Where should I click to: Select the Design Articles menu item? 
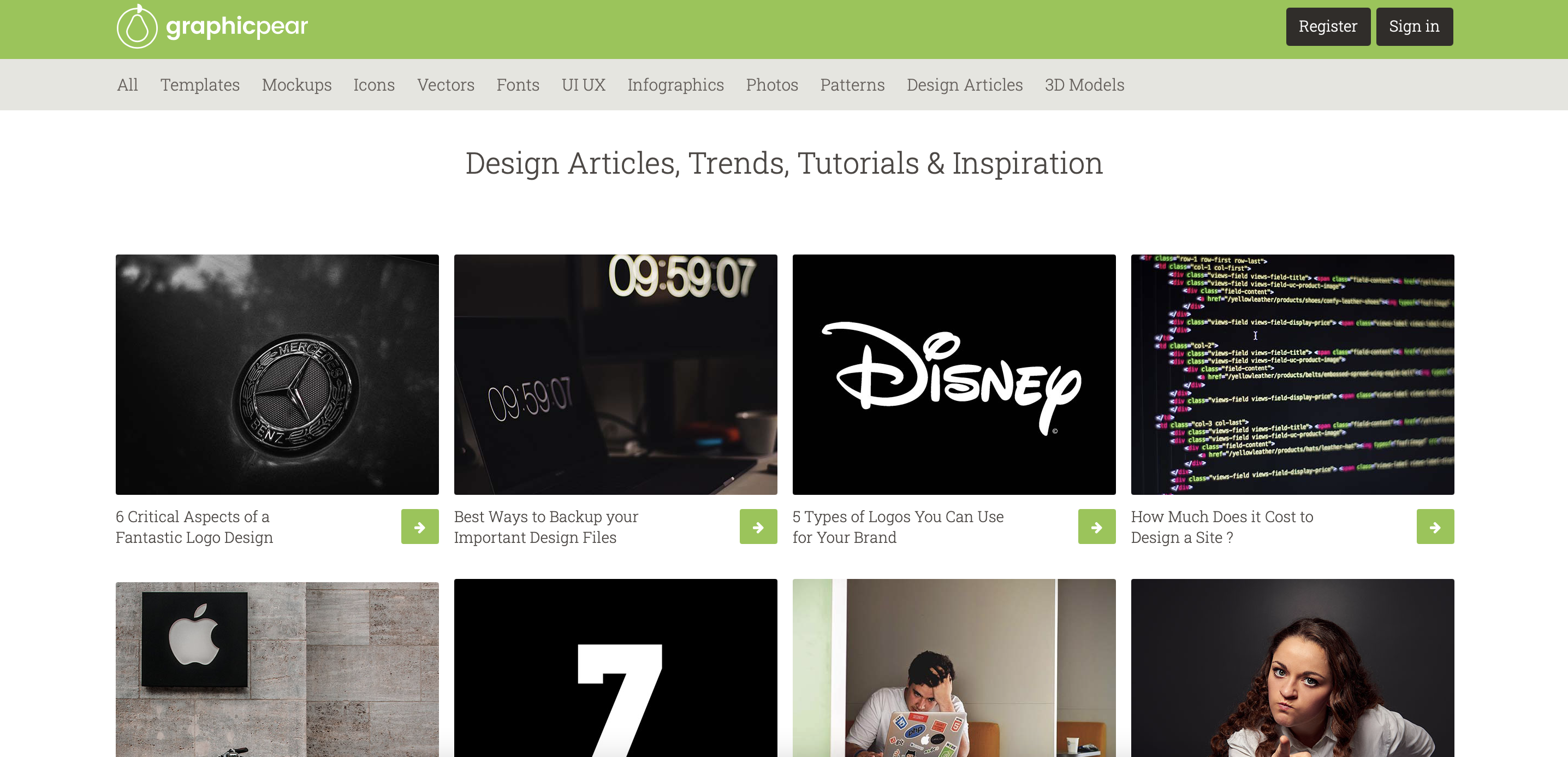(964, 85)
